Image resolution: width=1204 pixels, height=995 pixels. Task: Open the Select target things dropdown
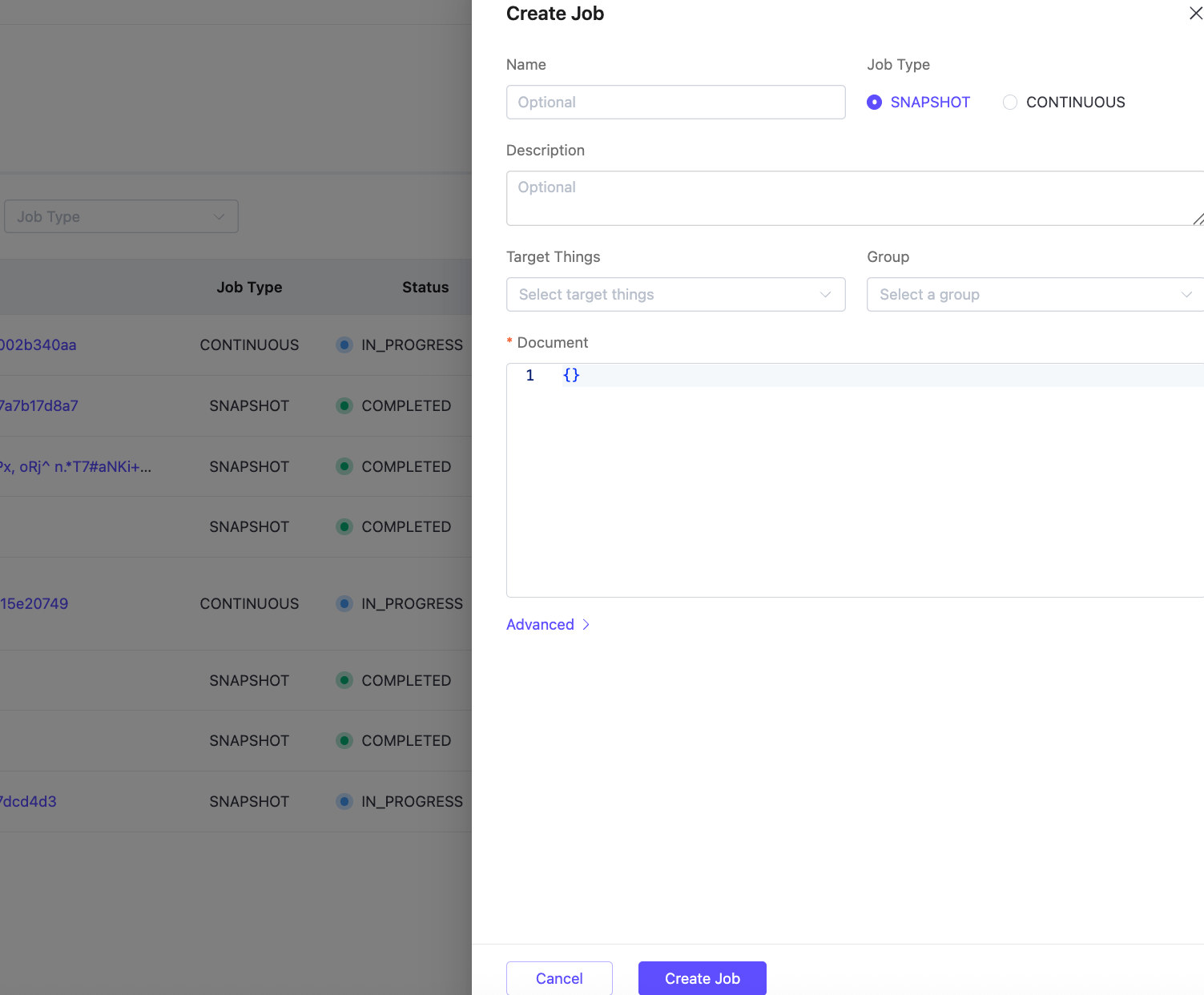coord(675,295)
